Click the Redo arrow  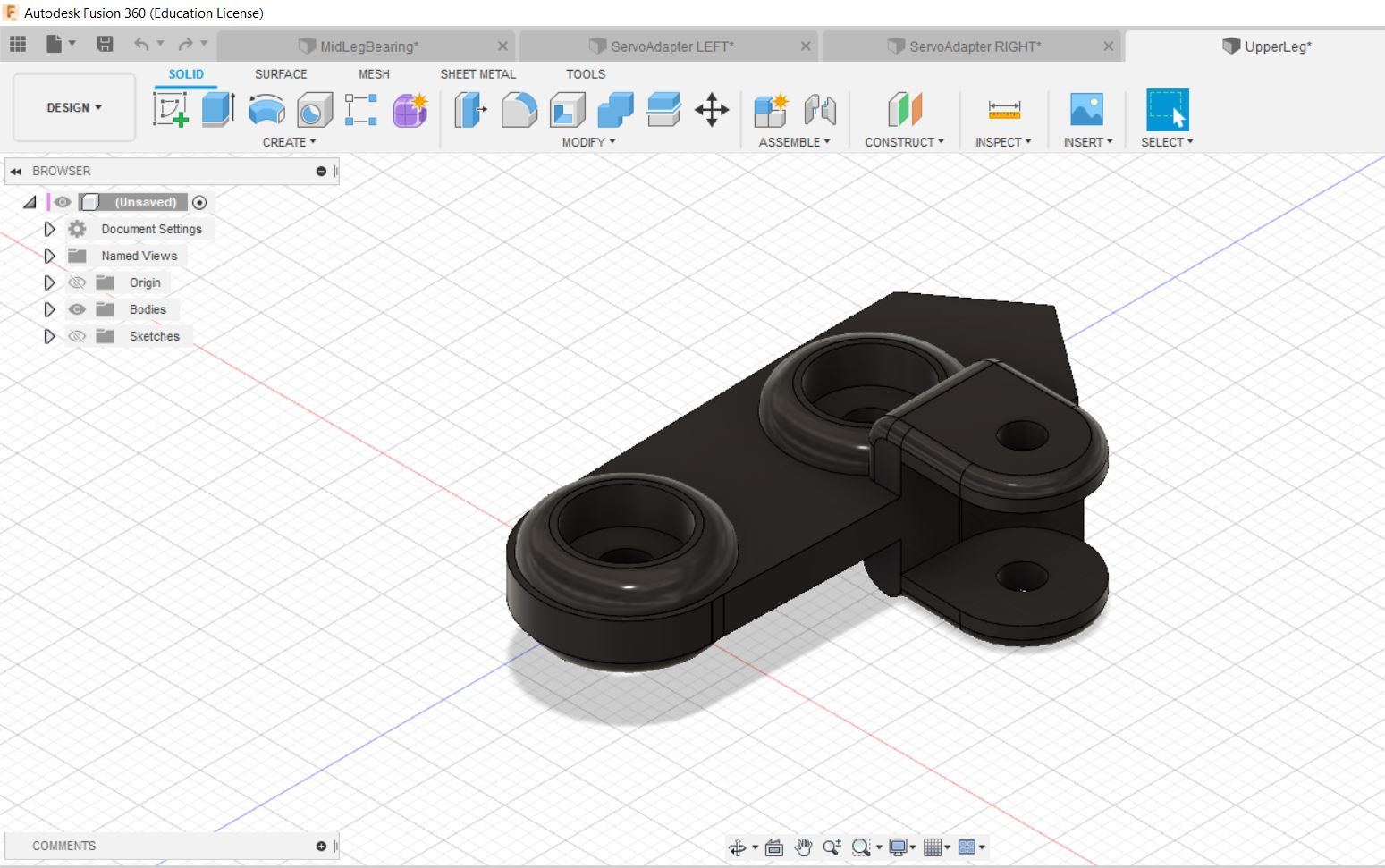pyautogui.click(x=185, y=44)
